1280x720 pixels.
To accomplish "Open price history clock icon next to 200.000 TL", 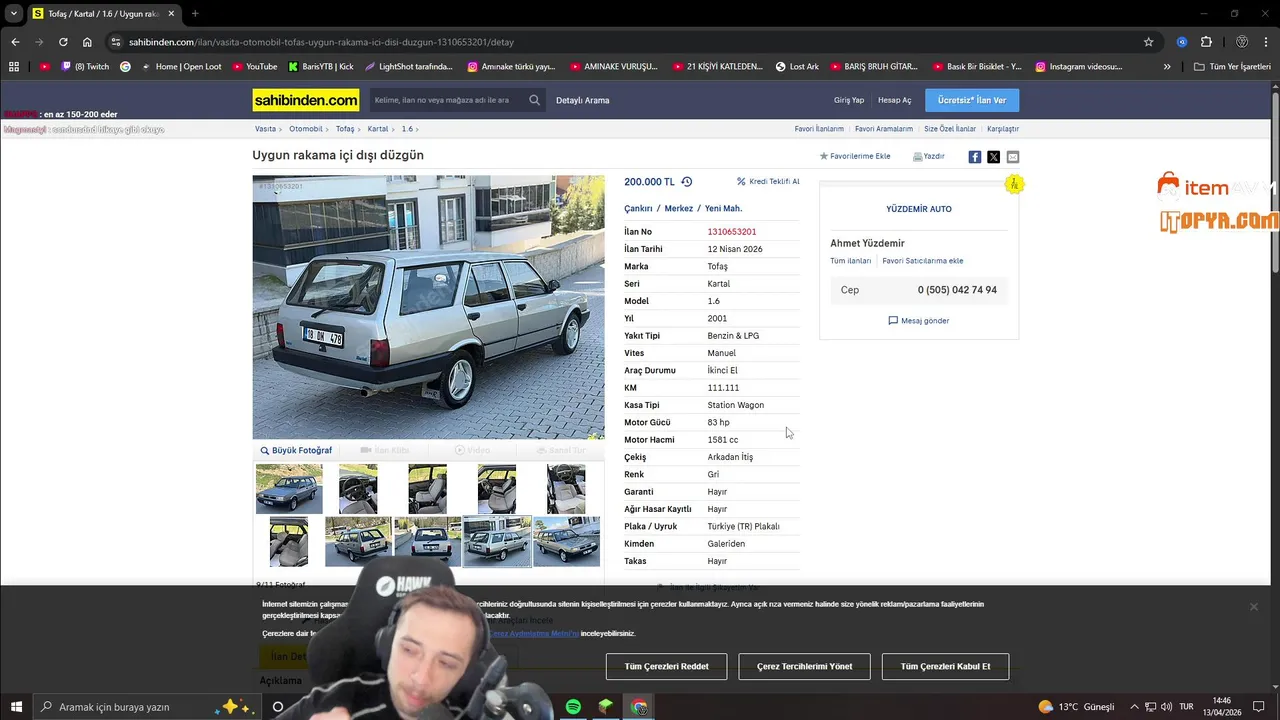I will coord(686,182).
